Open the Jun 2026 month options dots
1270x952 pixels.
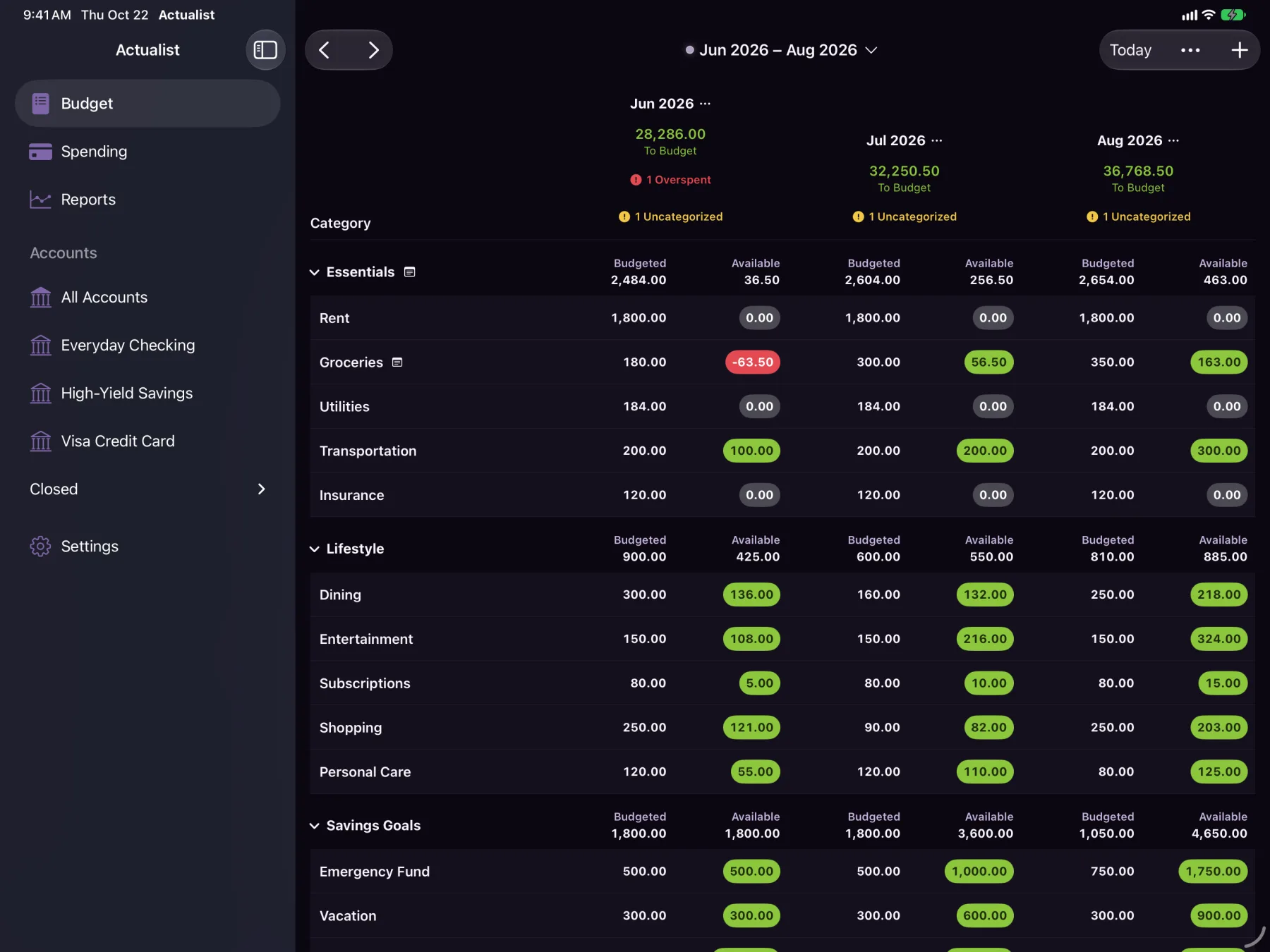point(705,104)
